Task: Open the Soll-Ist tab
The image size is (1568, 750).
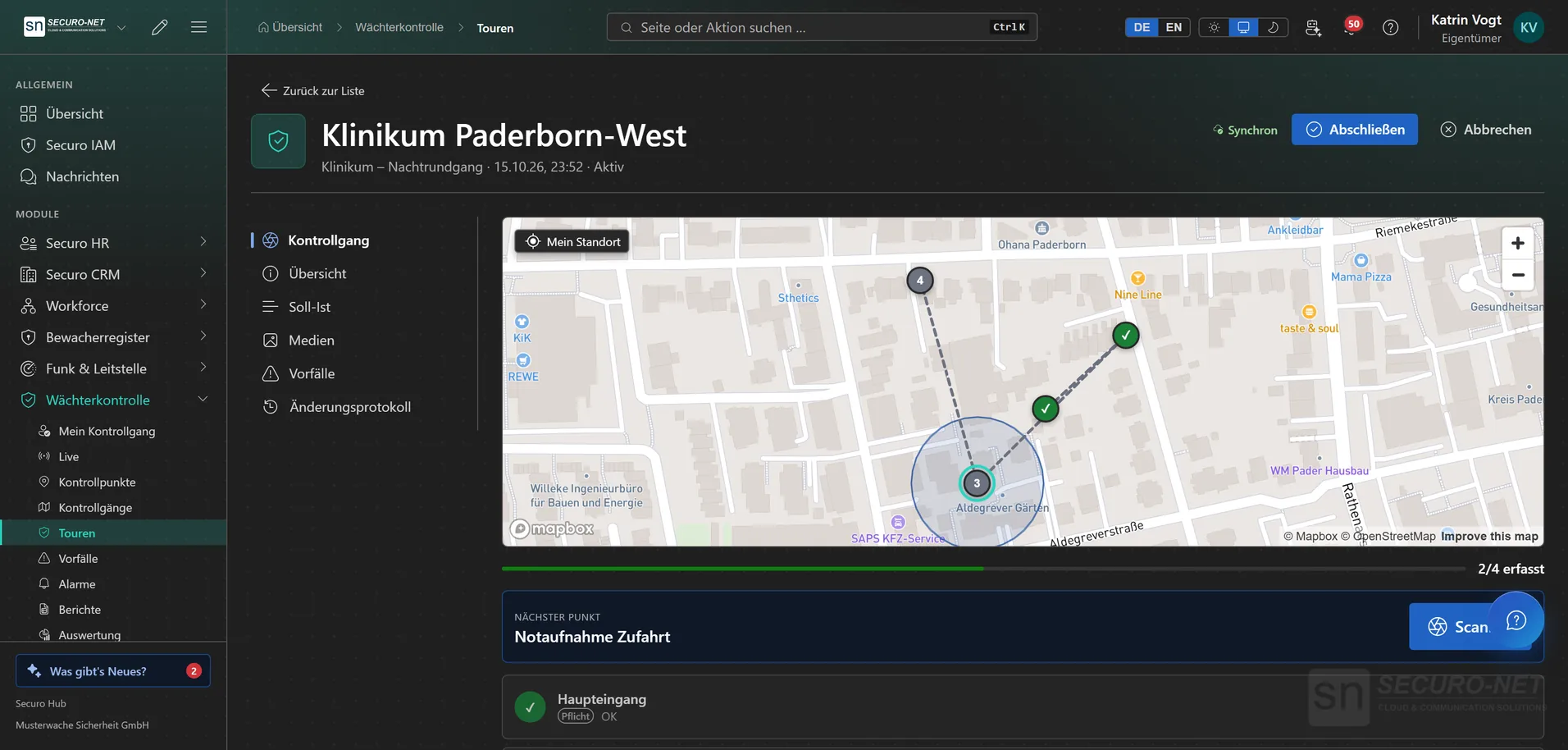Action: [x=309, y=307]
